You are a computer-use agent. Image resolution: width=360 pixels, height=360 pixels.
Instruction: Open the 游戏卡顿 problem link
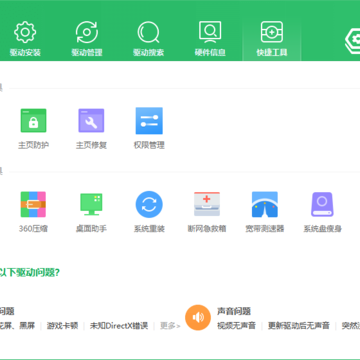[x=62, y=326]
